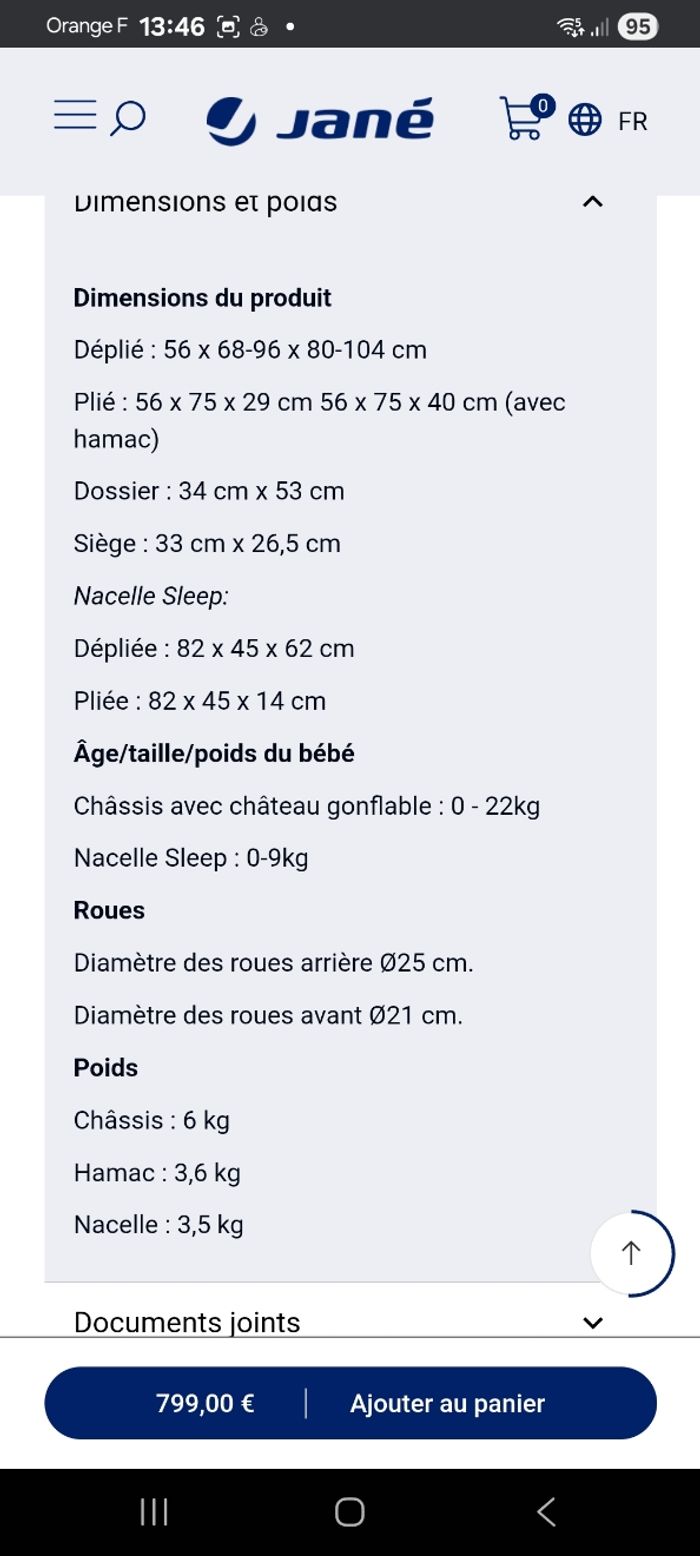Tap the 799,00 € price label

(205, 1404)
